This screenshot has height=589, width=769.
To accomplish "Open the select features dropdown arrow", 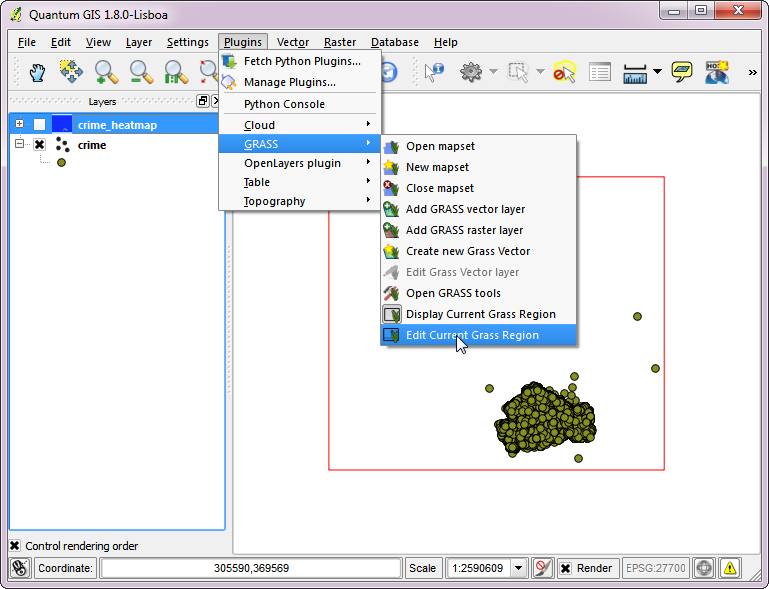I will 540,72.
